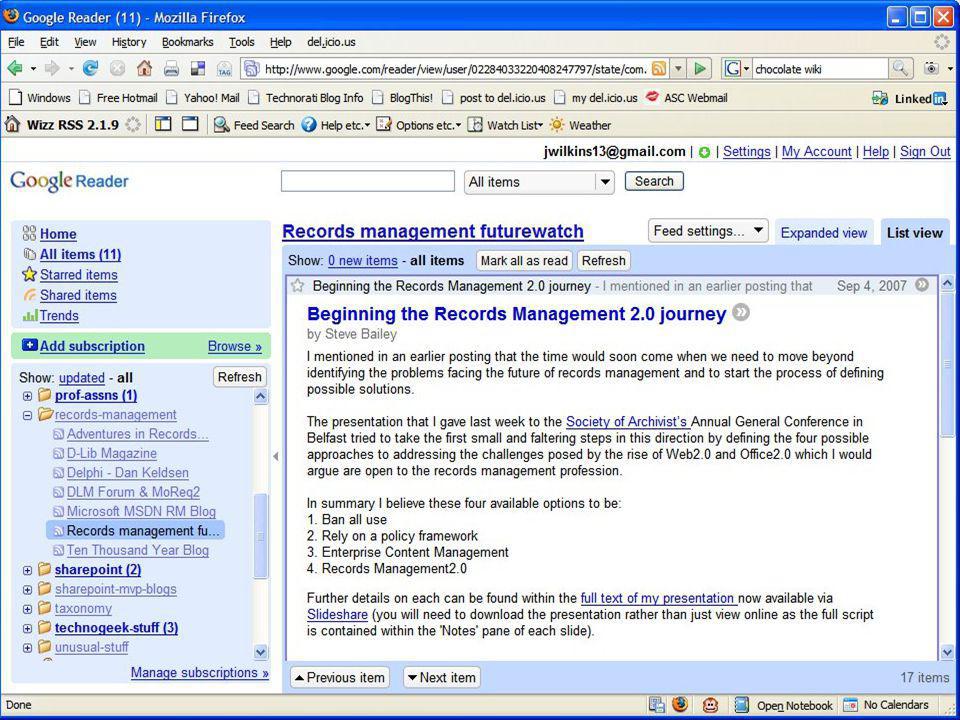Click the subscription list scrollbar down arrow
The height and width of the screenshot is (720, 960).
[x=260, y=652]
